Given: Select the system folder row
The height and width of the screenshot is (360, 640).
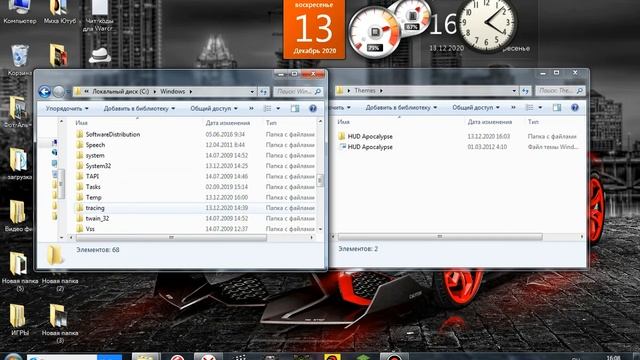Looking at the screenshot, I should pyautogui.click(x=195, y=156).
